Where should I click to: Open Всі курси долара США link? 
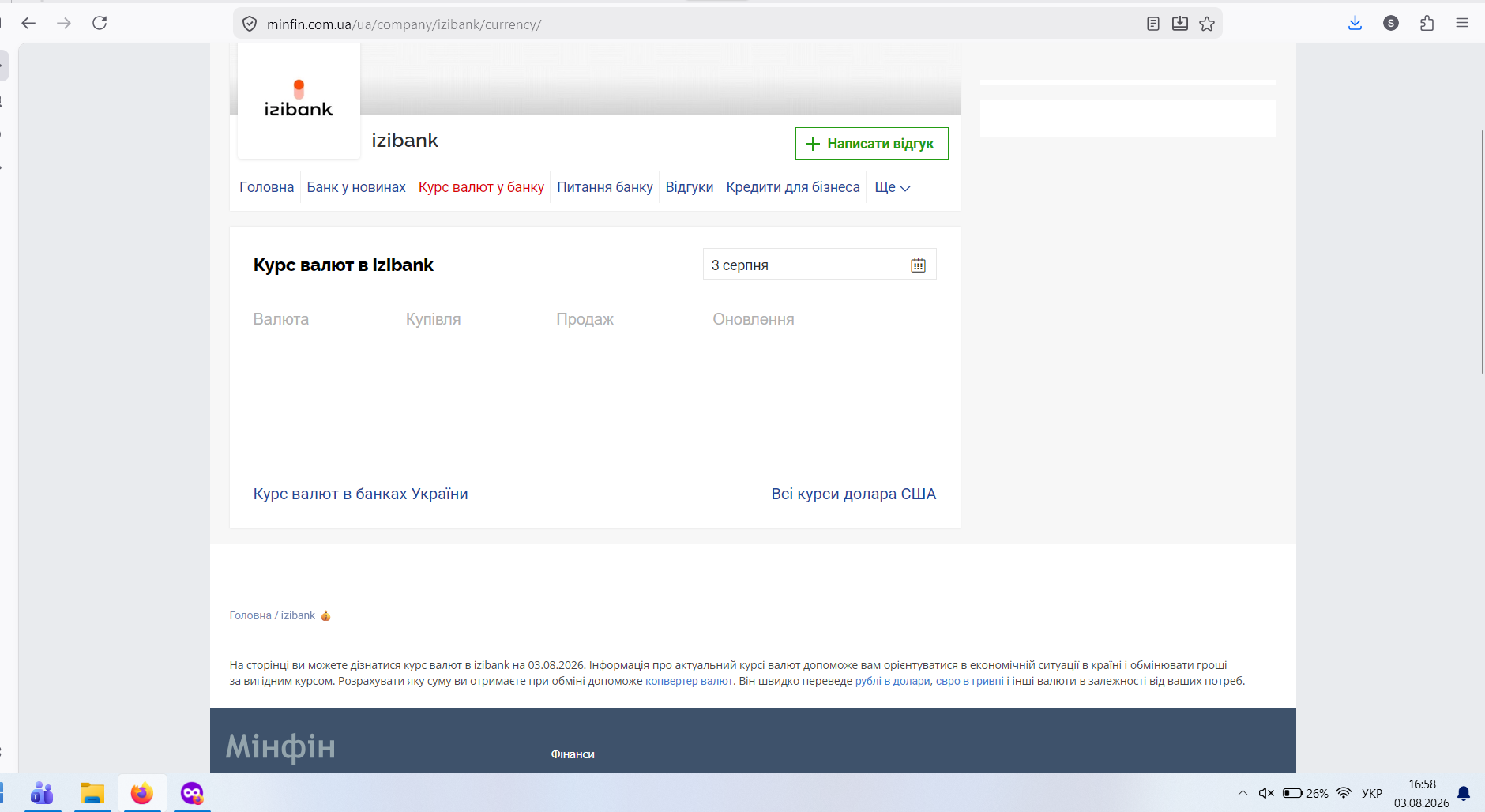(853, 494)
